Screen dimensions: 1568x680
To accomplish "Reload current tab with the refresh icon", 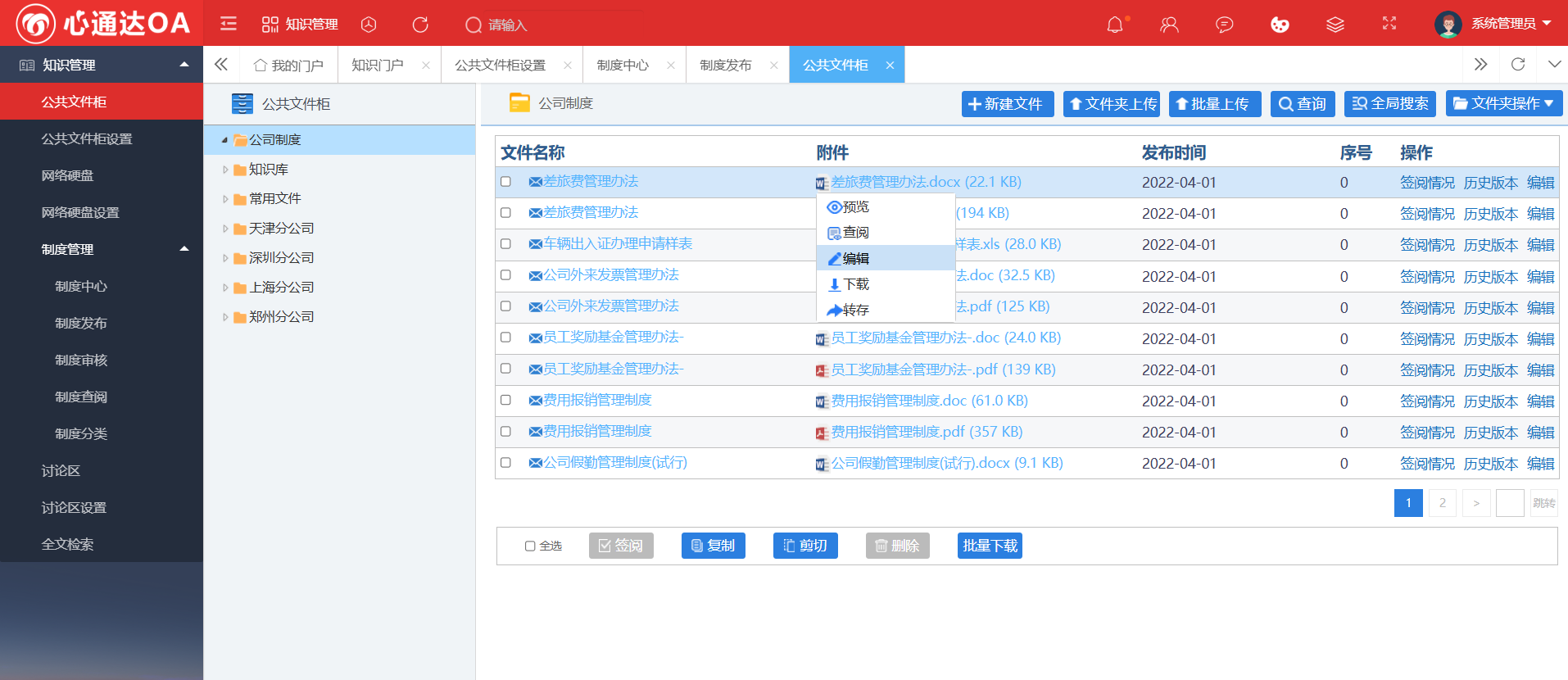I will pos(1518,64).
